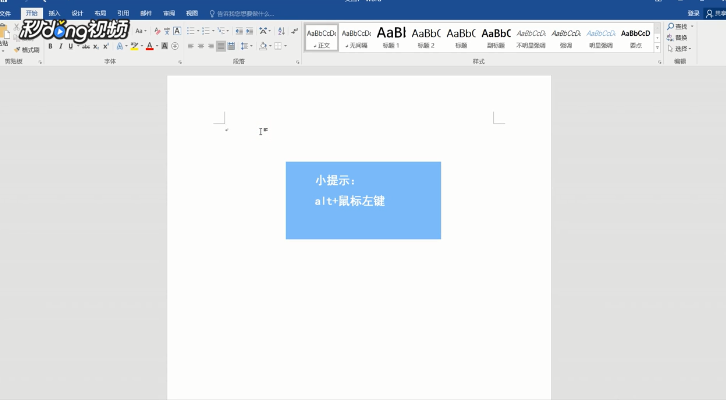
Task: Expand the Numbering dropdown arrow
Action: point(213,31)
